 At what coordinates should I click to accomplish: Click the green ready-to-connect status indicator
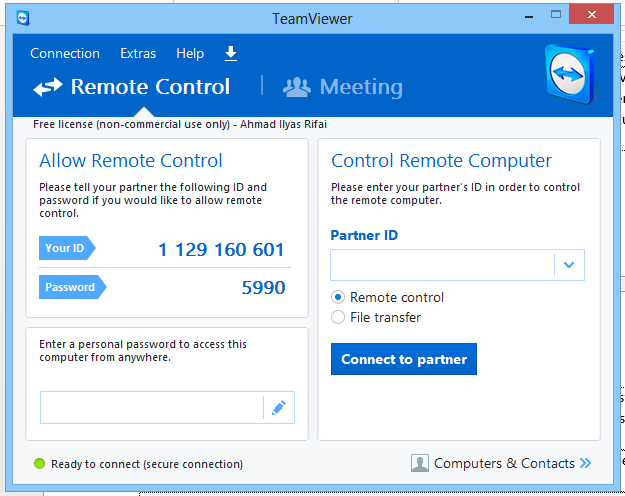pos(40,464)
